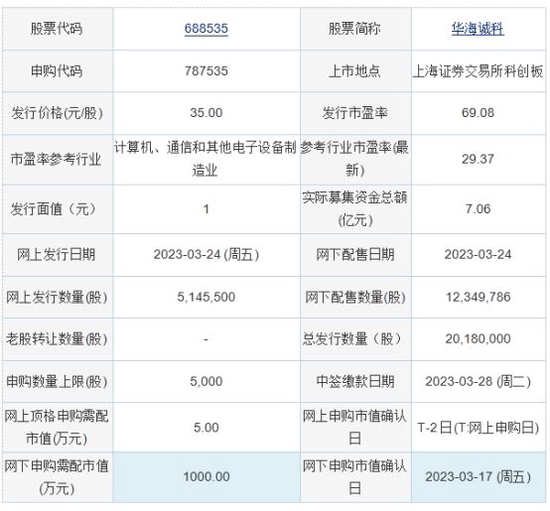
Task: Click the 发行面值（元） label
Action: [53, 209]
